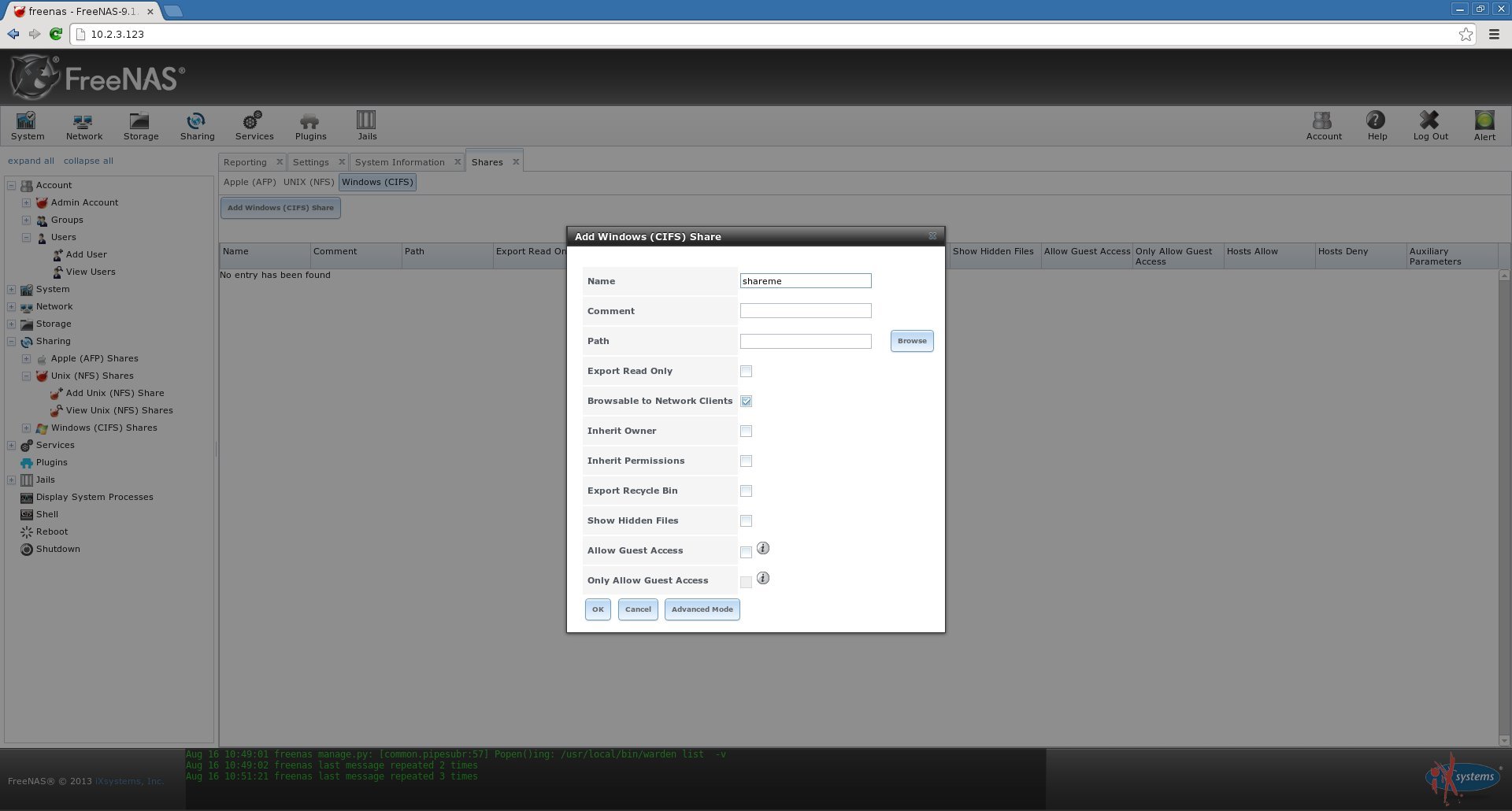Image resolution: width=1512 pixels, height=811 pixels.
Task: Click the Log Out icon
Action: click(1429, 120)
